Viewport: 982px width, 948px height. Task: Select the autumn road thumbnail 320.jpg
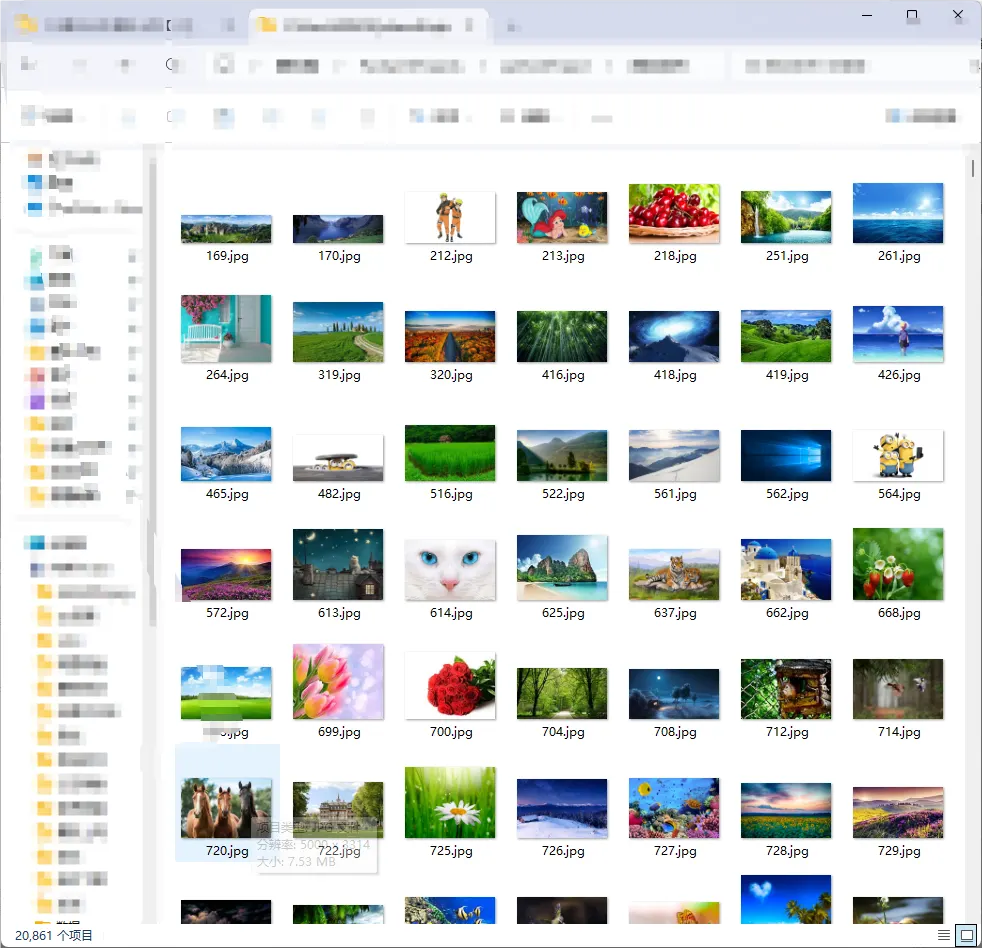tap(450, 336)
